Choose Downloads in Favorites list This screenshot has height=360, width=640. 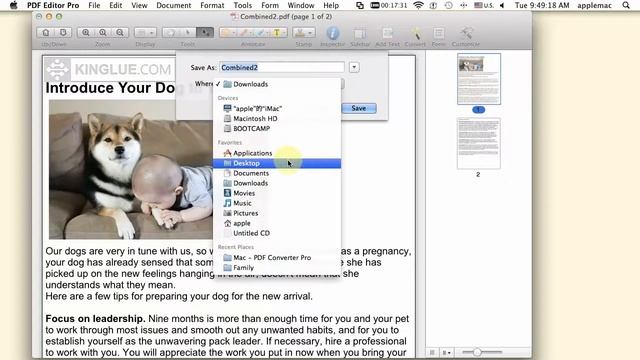click(x=277, y=183)
